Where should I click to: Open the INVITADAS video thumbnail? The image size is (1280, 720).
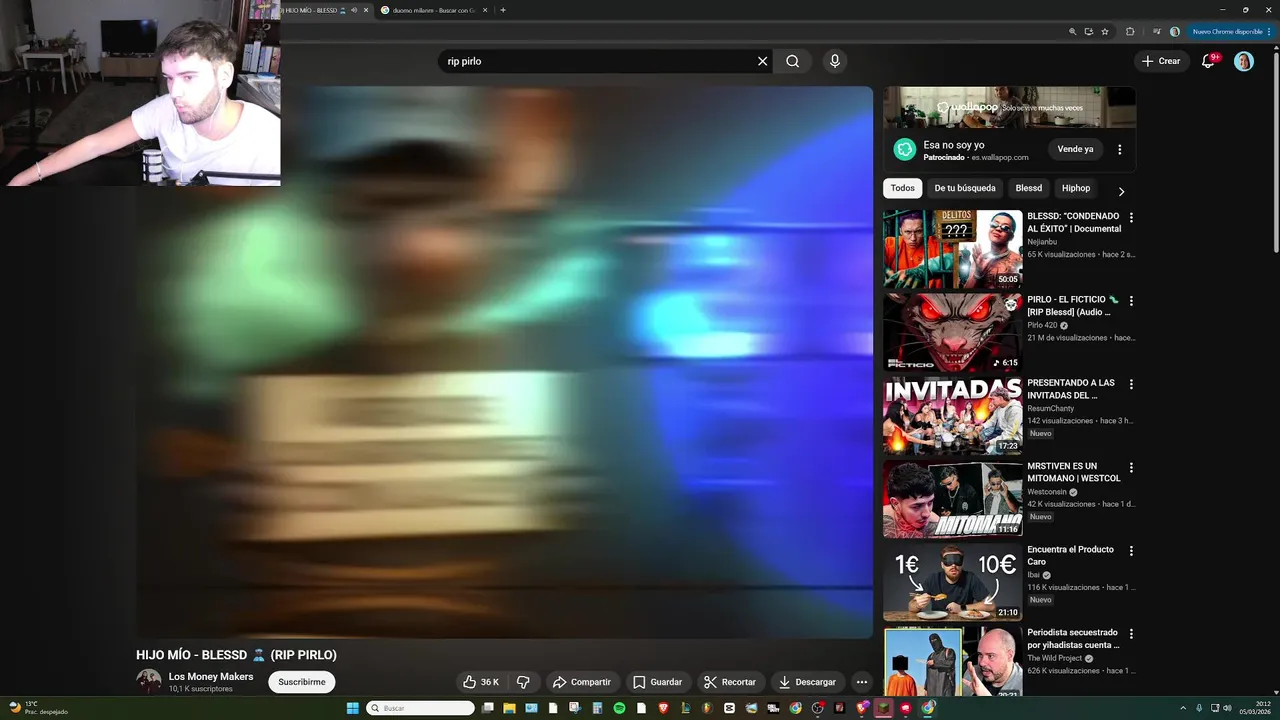coord(952,415)
